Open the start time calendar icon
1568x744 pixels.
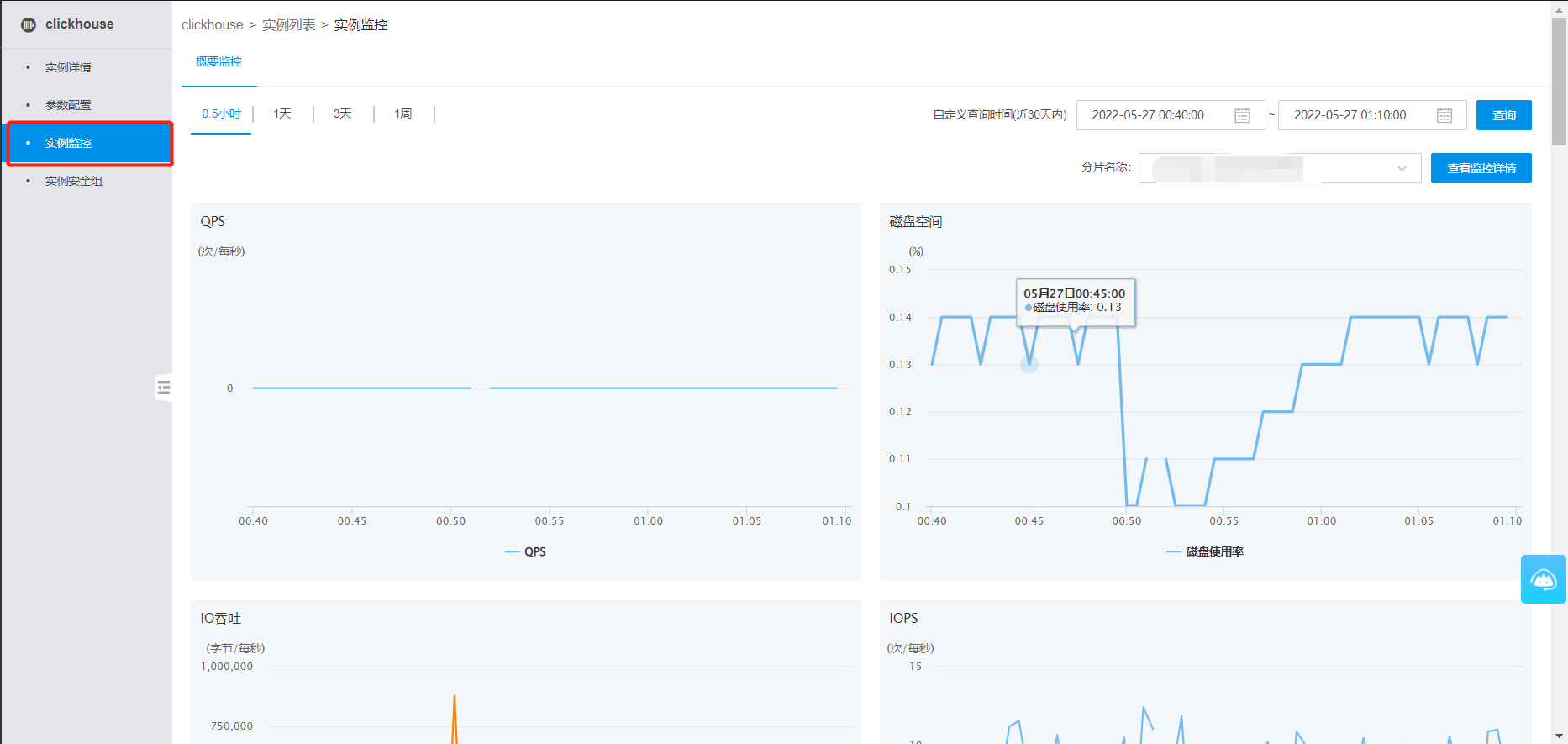1242,115
